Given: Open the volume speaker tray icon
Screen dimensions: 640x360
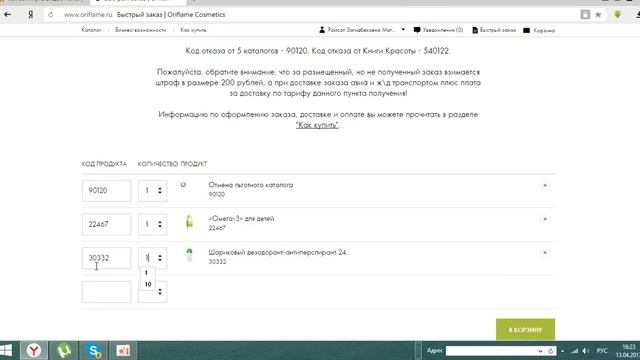Looking at the screenshot, I should [x=586, y=351].
